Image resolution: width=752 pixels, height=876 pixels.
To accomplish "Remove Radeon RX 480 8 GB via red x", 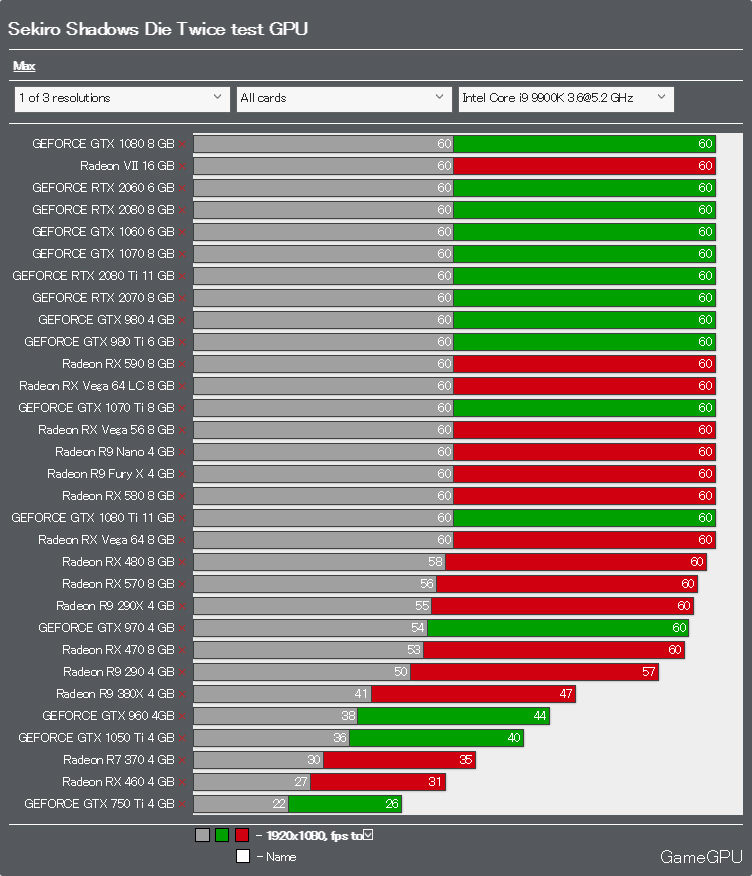I will (182, 562).
